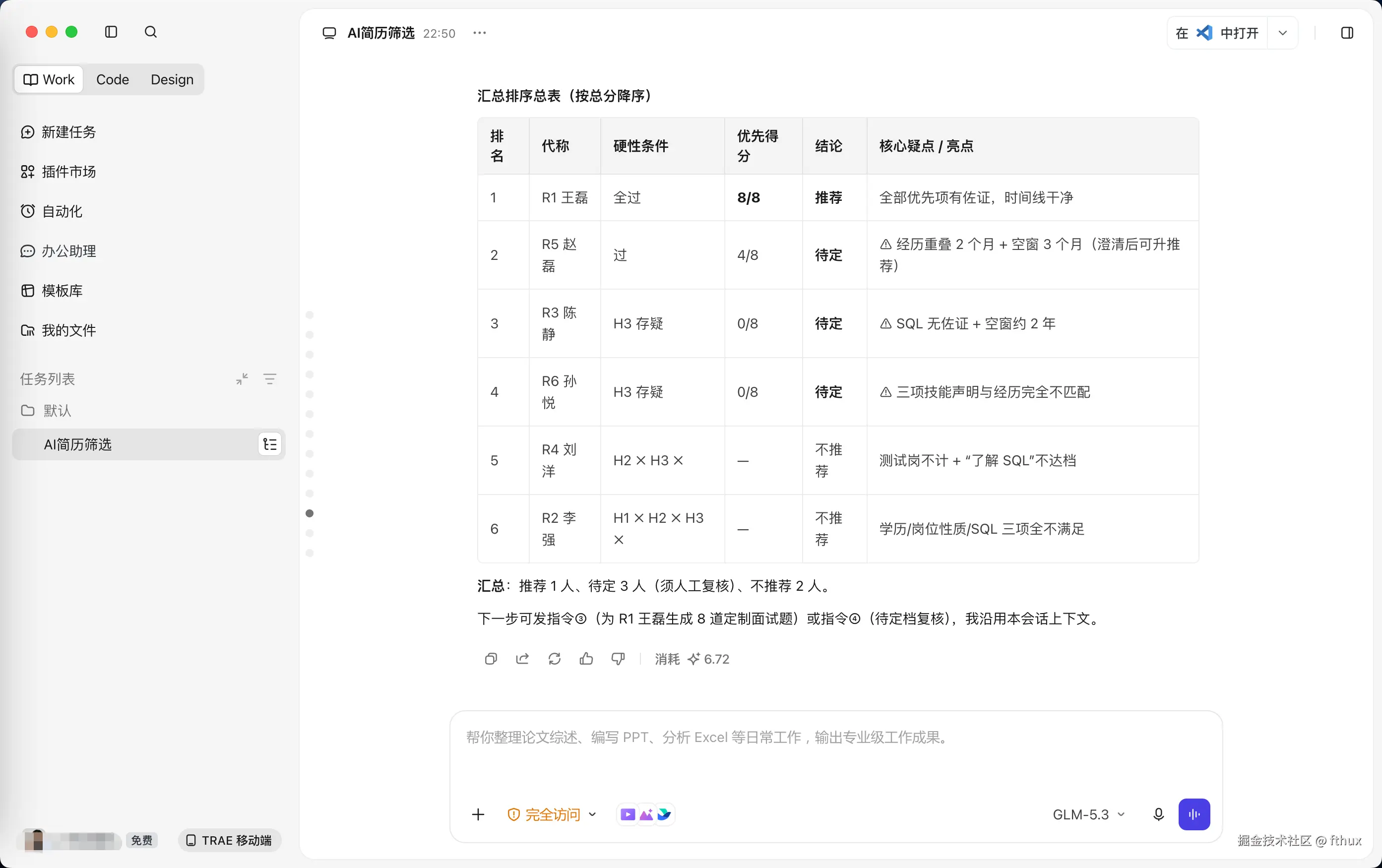Switch to the Code tab

[113, 79]
